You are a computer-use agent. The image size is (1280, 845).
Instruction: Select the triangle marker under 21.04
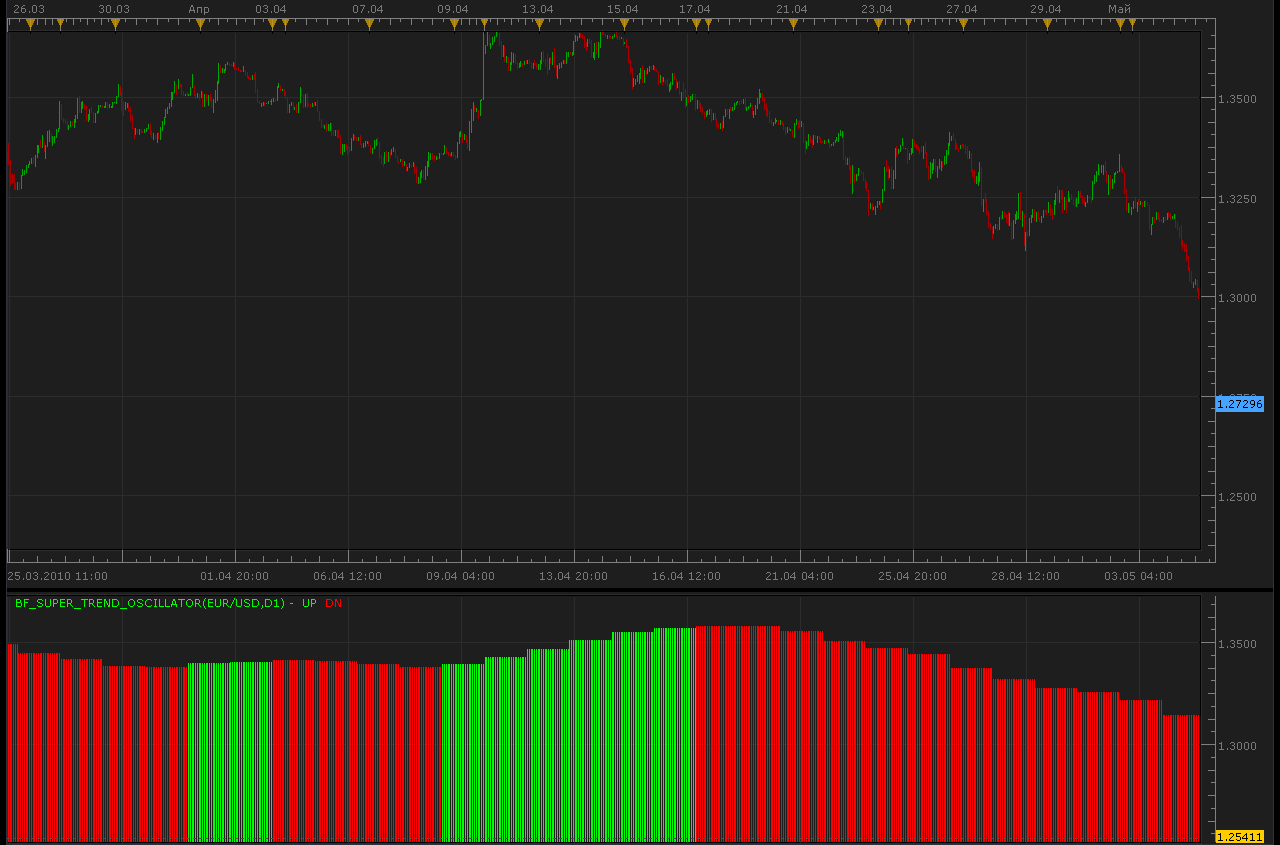[793, 24]
